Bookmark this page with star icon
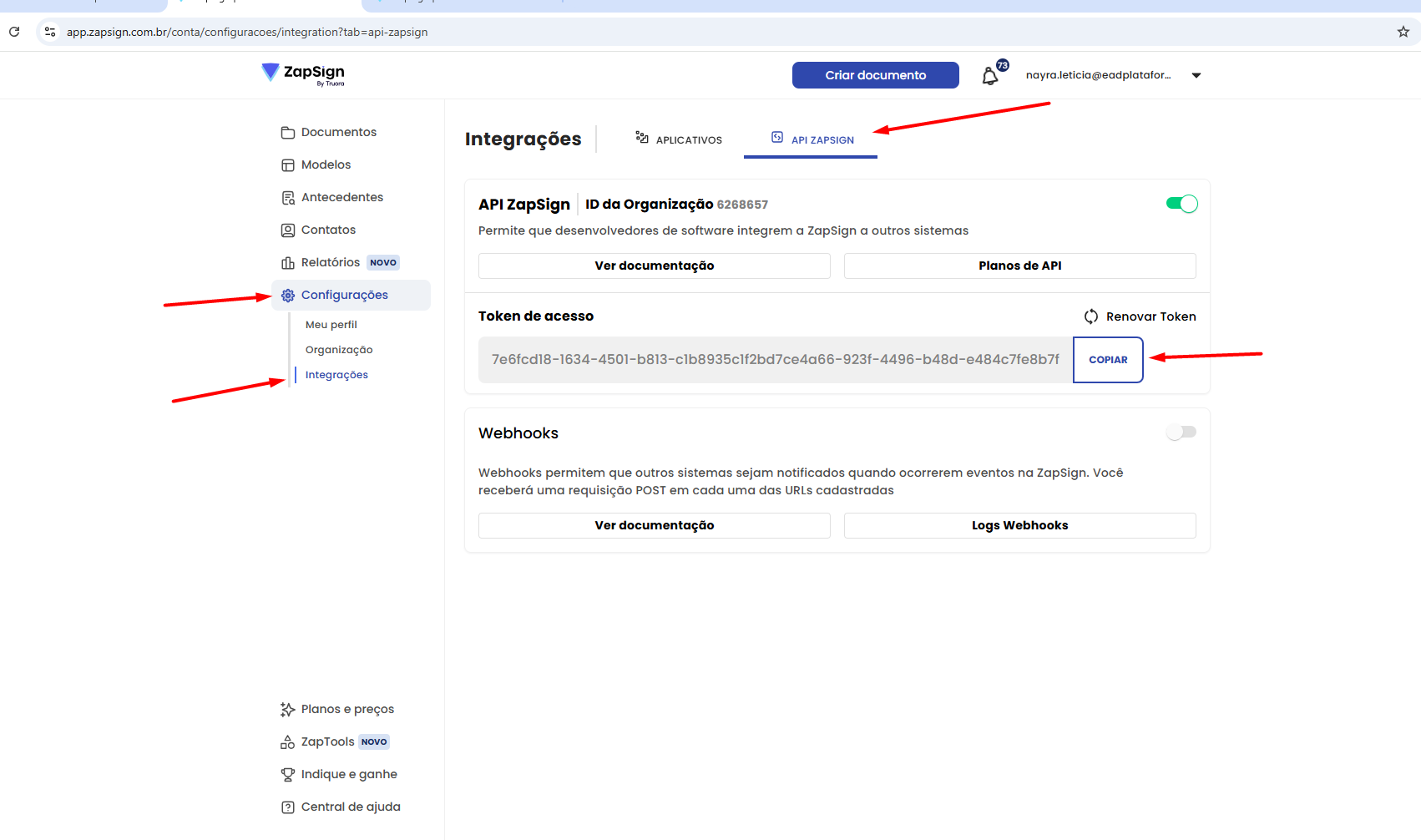This screenshot has height=840, width=1421. click(1403, 32)
